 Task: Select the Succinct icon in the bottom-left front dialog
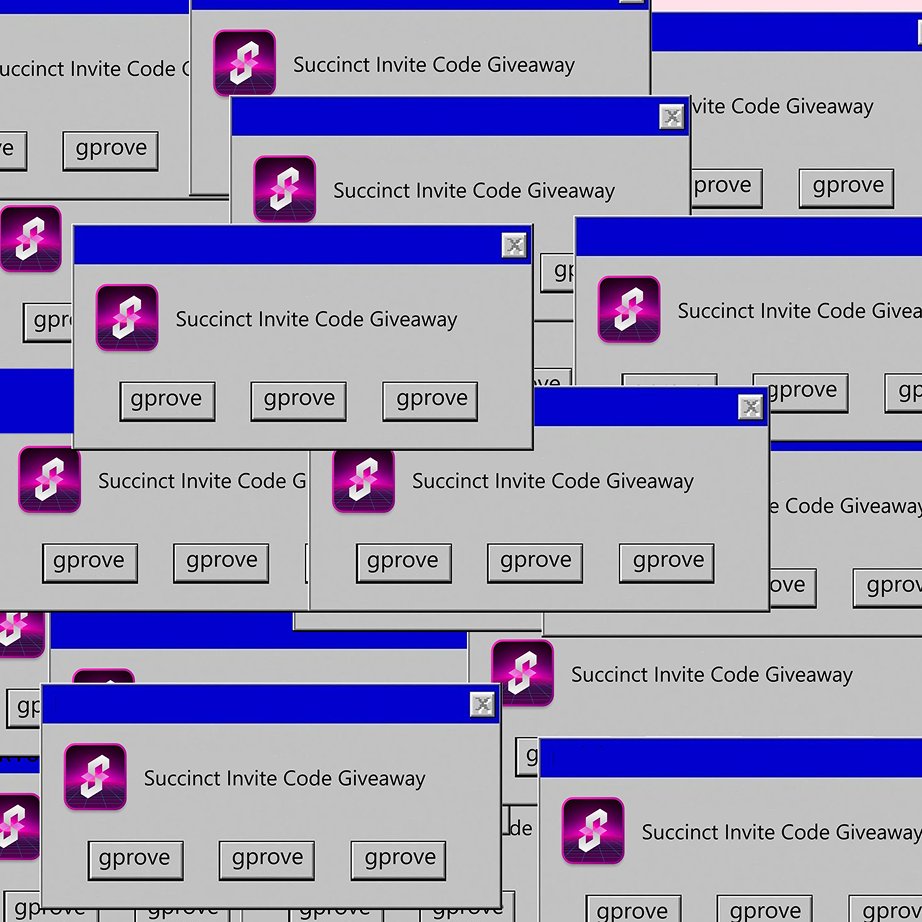(x=95, y=778)
